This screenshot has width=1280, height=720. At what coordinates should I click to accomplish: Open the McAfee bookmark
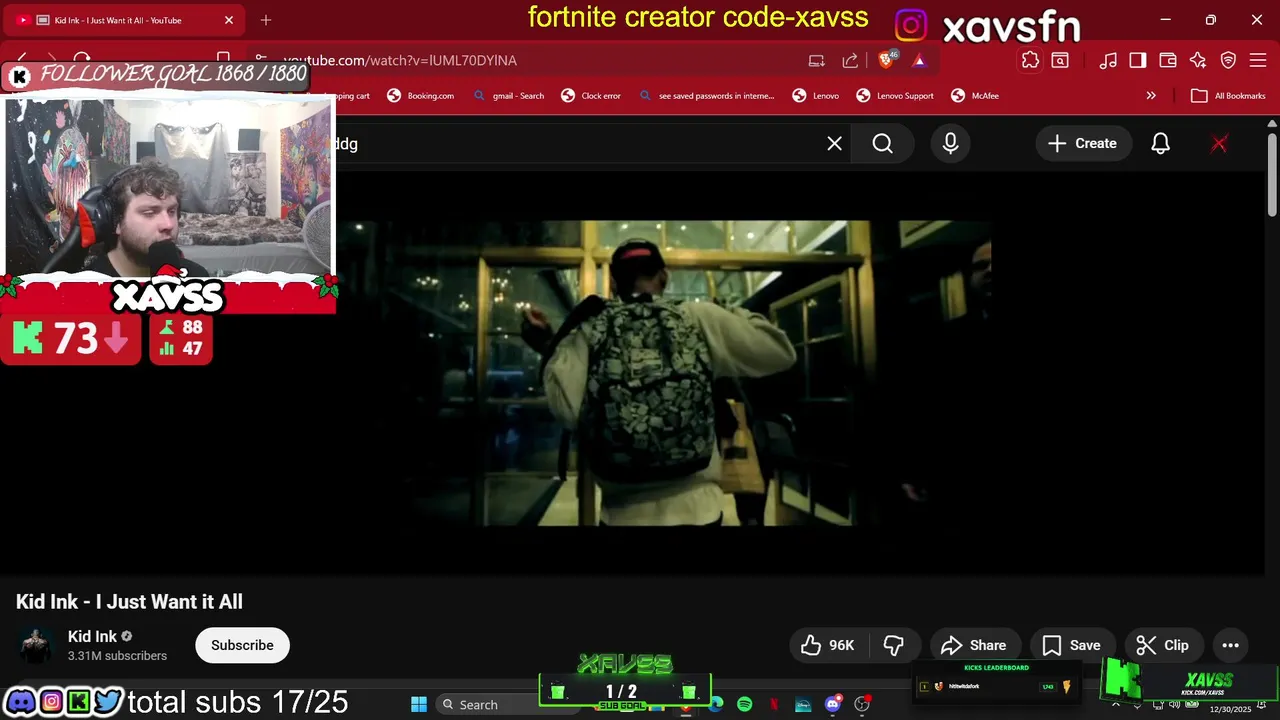point(975,96)
